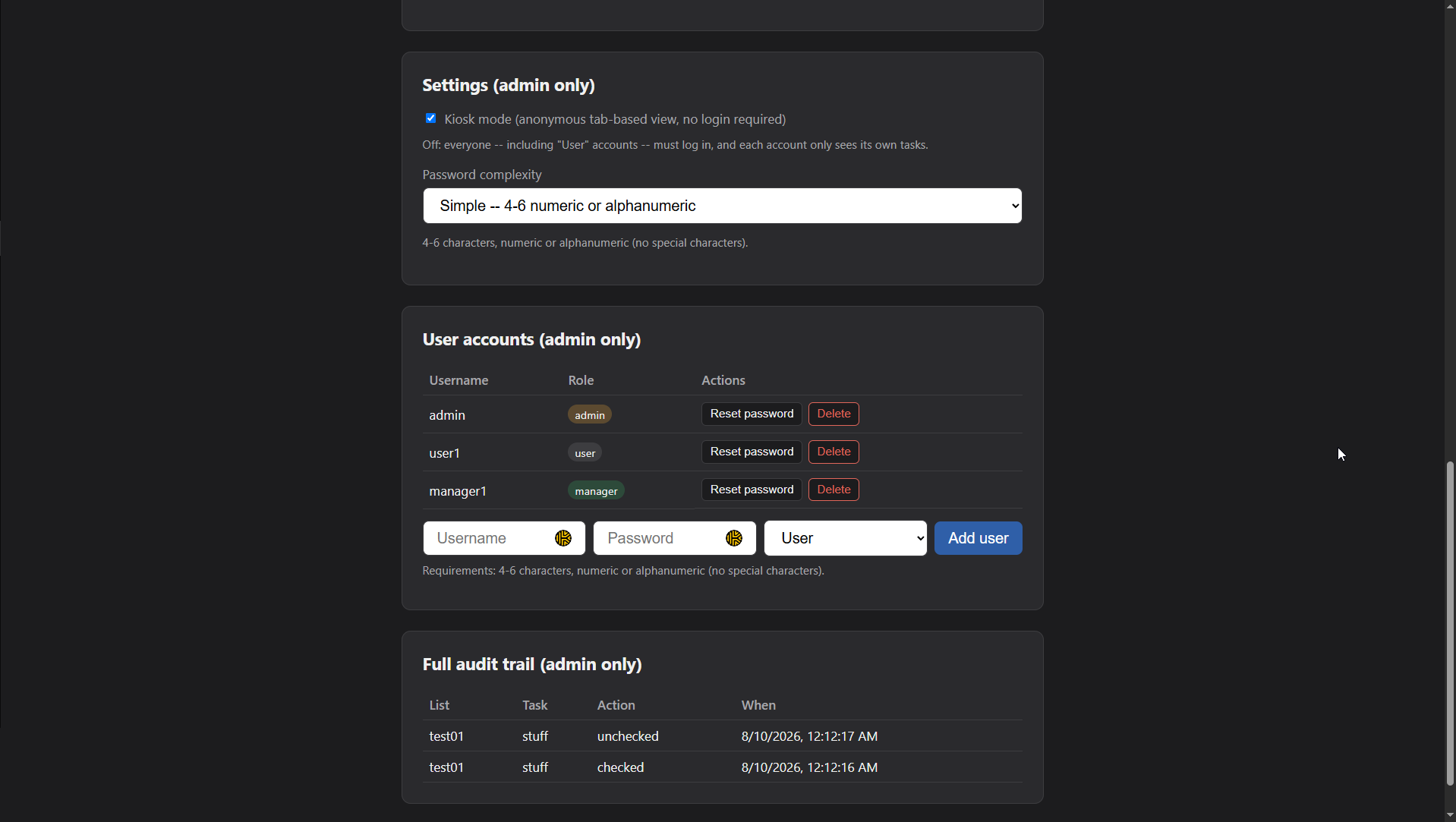Open the Password complexity dropdown
Screen dimensions: 1456x822
coord(722,206)
